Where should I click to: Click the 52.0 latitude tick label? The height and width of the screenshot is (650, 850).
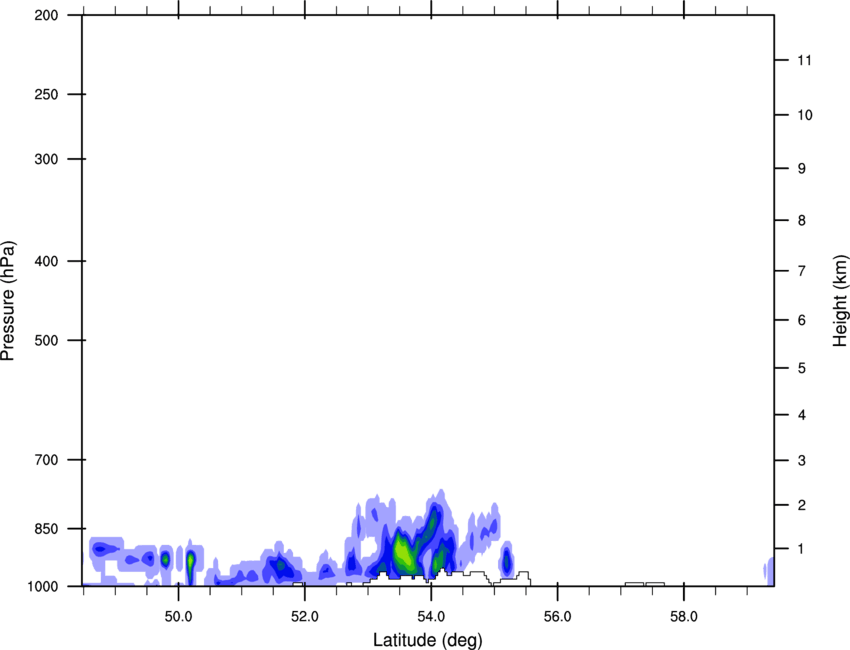305,617
